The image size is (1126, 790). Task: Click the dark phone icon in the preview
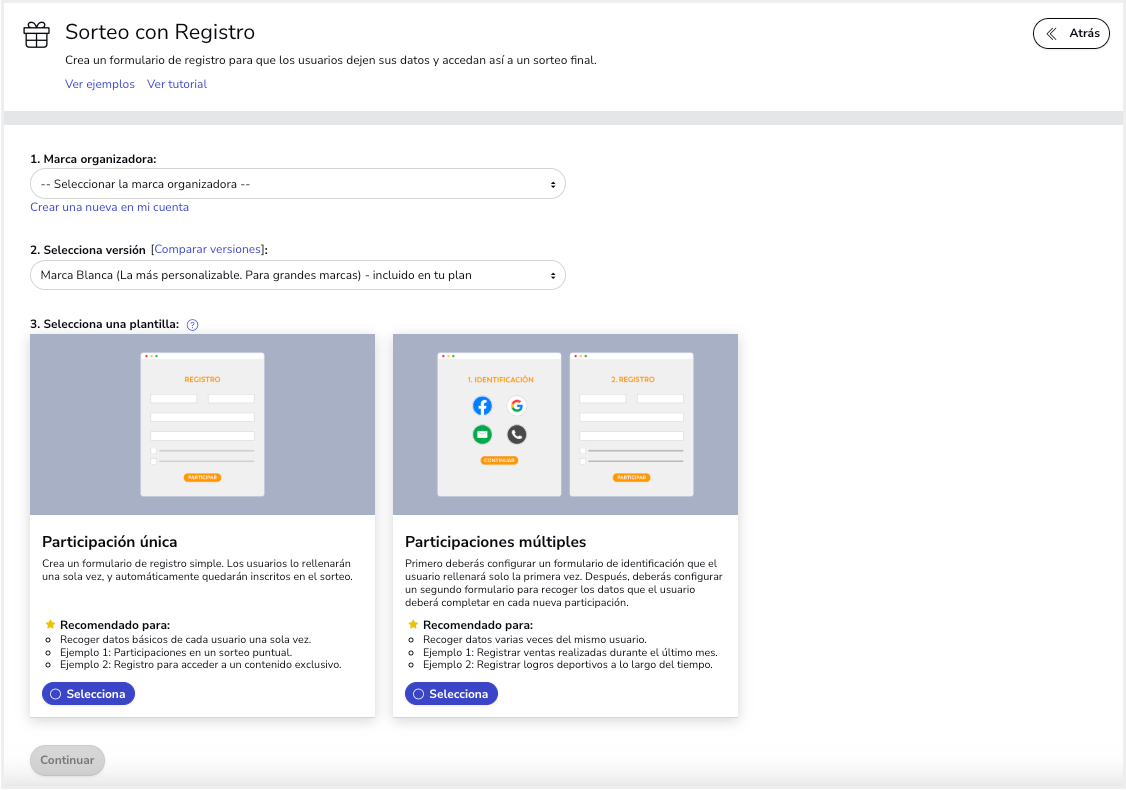[516, 434]
